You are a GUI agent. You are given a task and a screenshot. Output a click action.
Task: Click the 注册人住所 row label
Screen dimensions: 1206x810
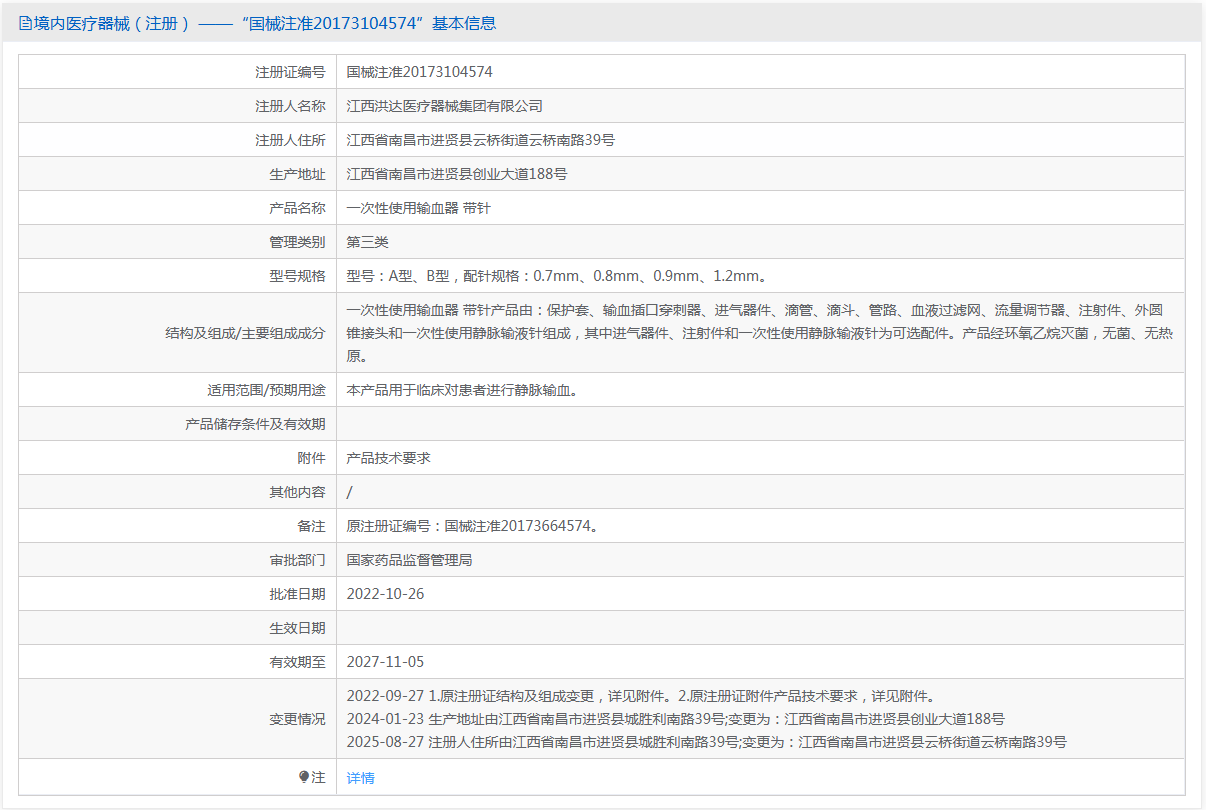coord(290,140)
